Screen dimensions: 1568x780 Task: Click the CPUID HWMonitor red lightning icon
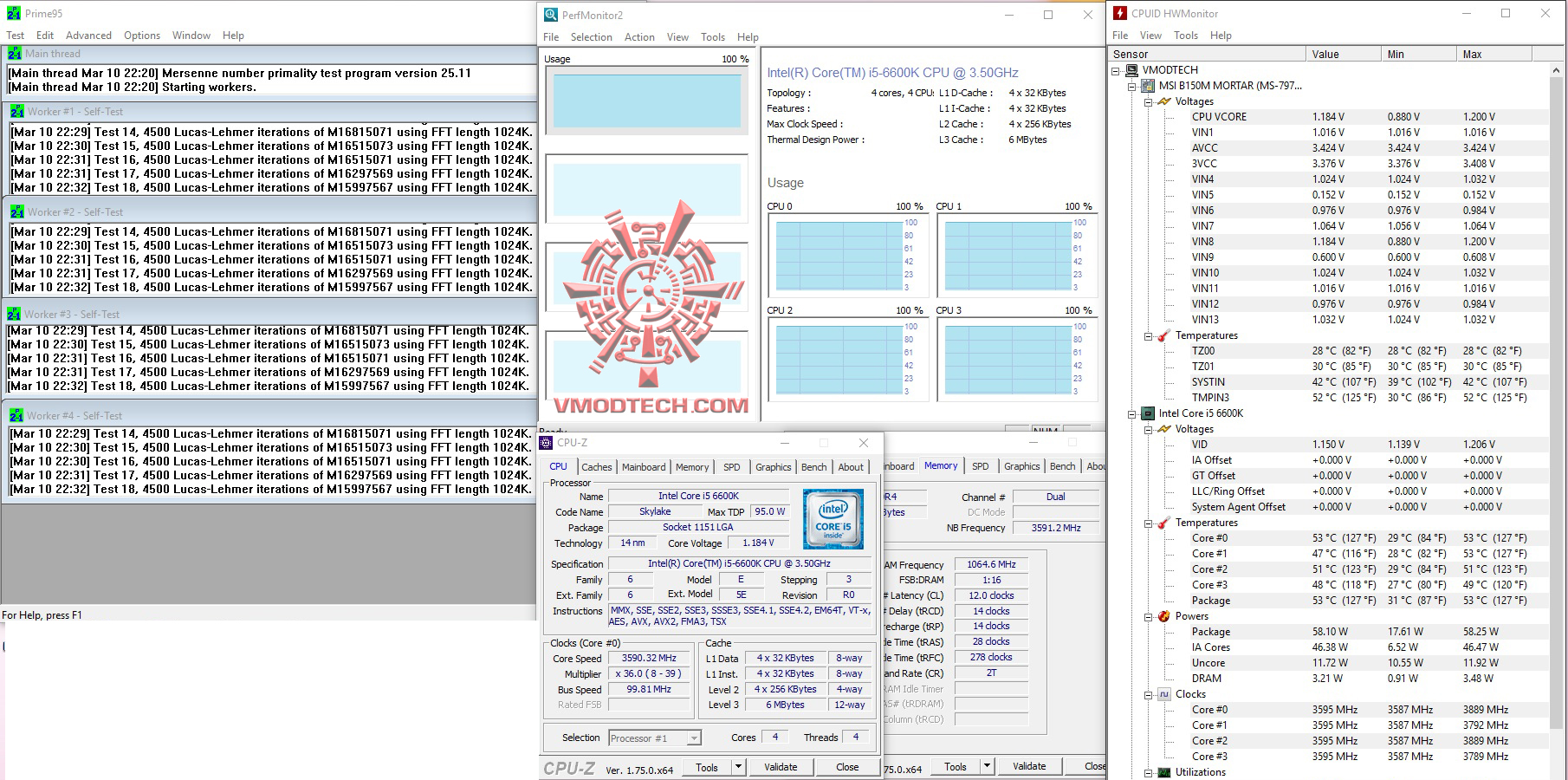pyautogui.click(x=1120, y=13)
